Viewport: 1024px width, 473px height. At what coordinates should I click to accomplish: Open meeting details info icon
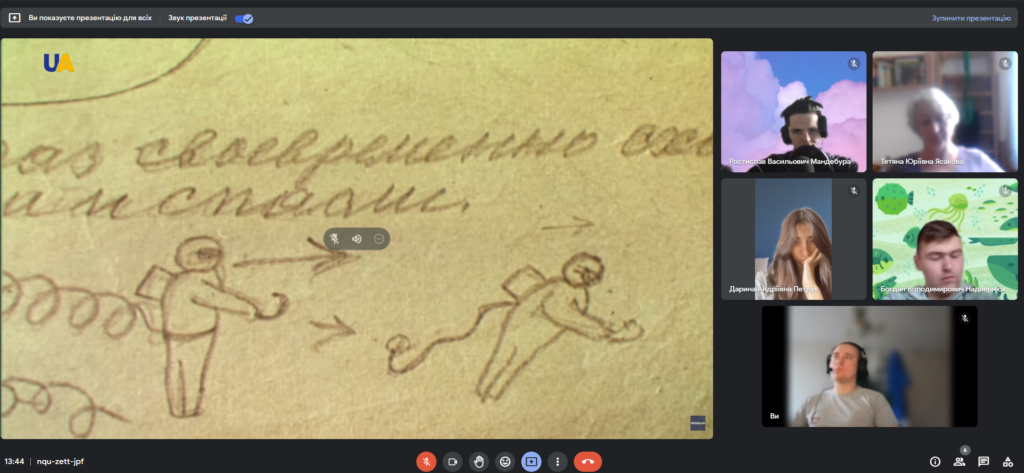click(935, 461)
